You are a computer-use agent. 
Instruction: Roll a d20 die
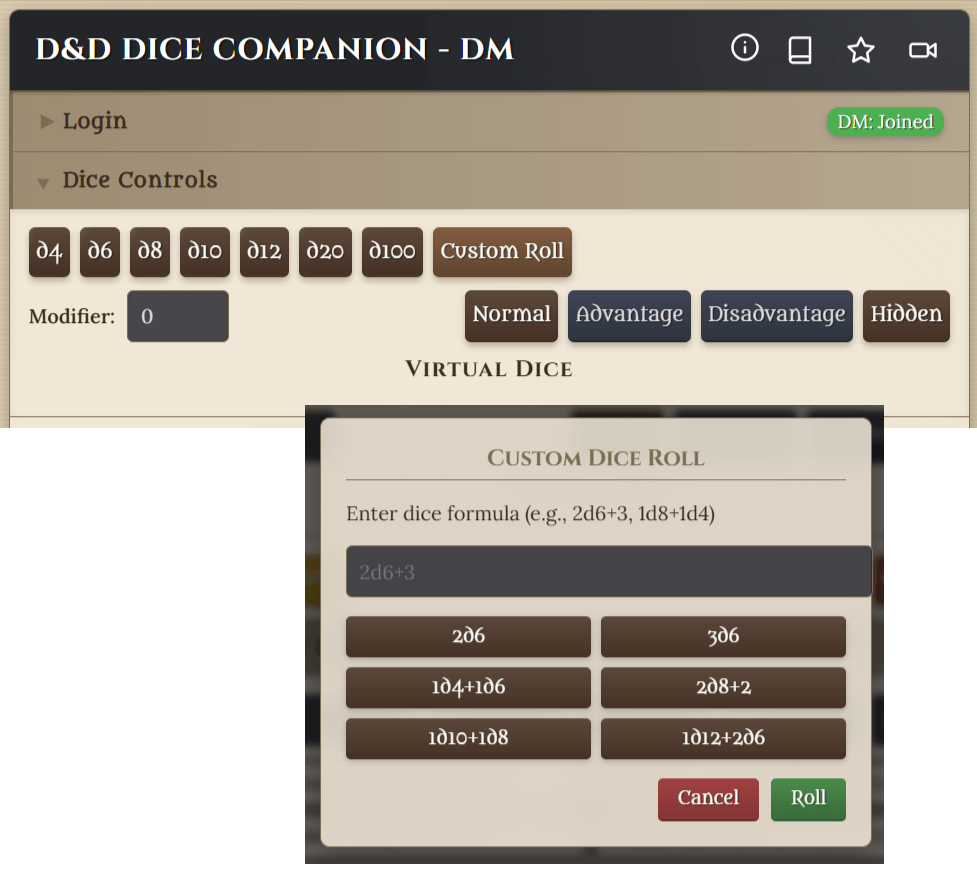tap(325, 251)
